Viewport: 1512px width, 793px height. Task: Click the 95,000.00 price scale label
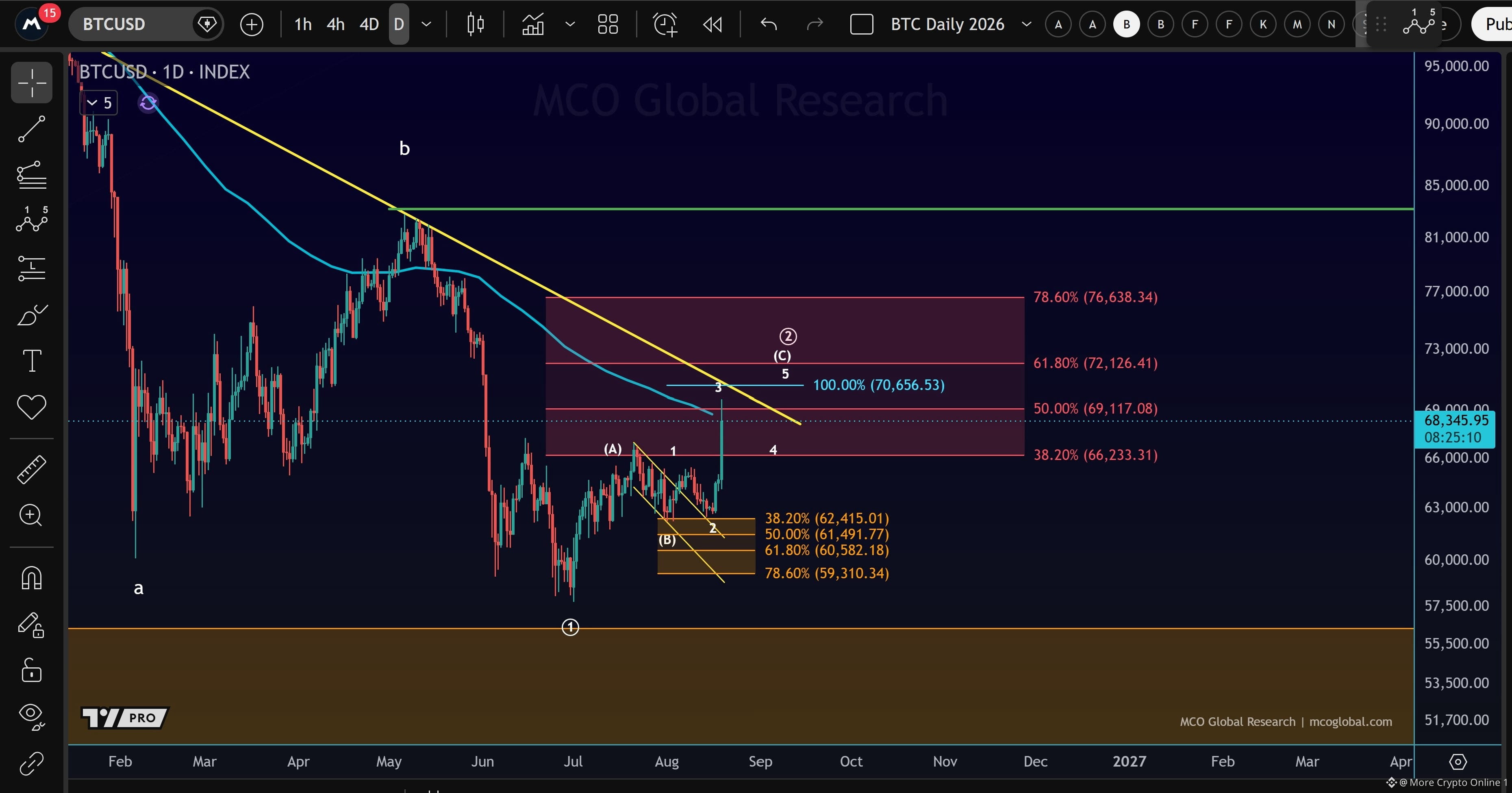1456,66
